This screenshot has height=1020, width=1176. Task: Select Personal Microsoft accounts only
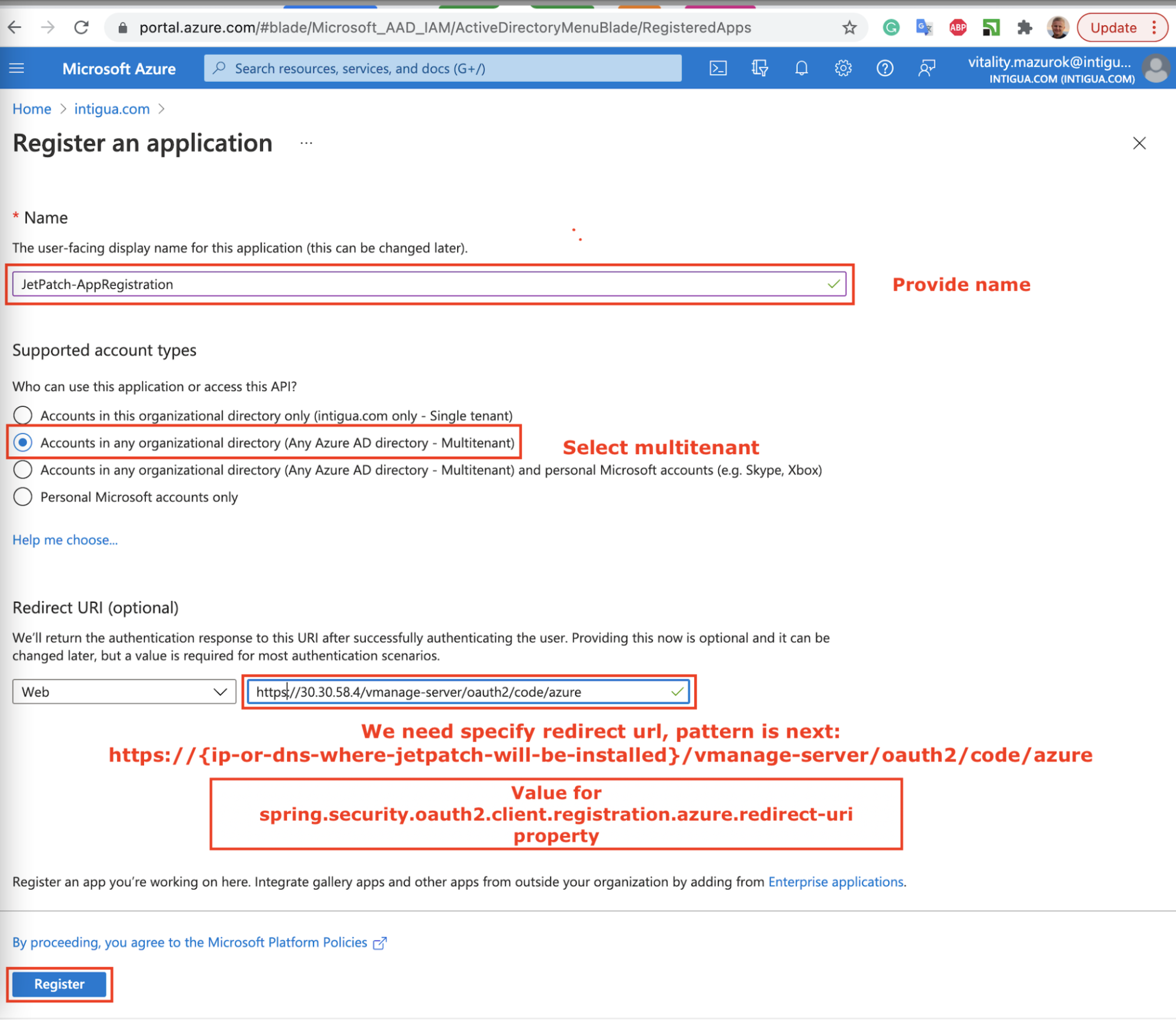[23, 497]
